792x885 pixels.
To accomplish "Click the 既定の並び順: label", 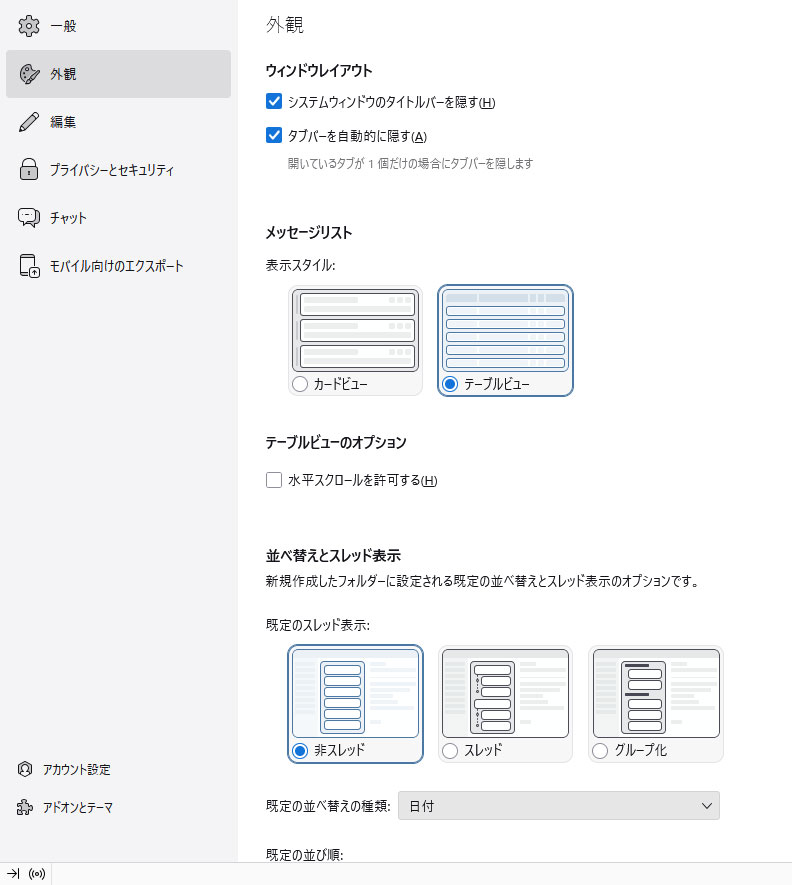I will coord(305,855).
